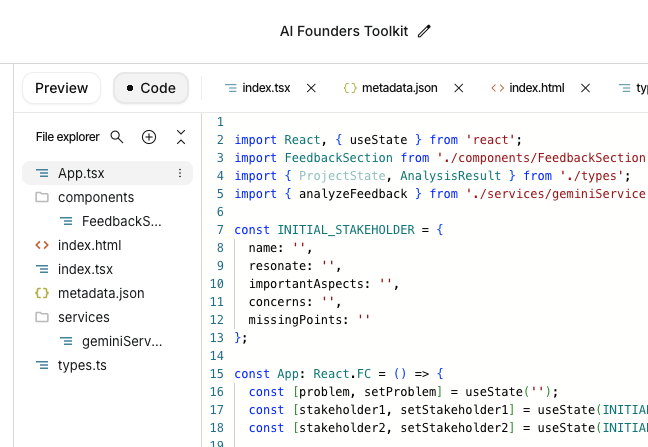Open App.tsx options menu (three dots)
The image size is (648, 447).
click(x=180, y=173)
